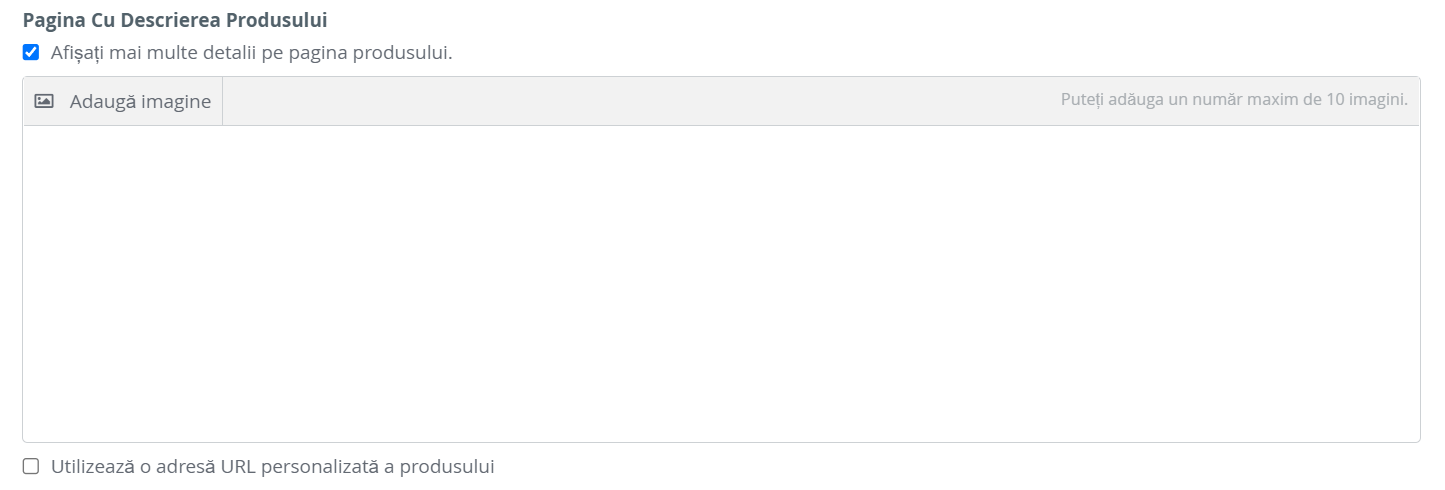Click the text Puteți adăuga un număr maxim
The height and width of the screenshot is (490, 1445).
point(1158,100)
